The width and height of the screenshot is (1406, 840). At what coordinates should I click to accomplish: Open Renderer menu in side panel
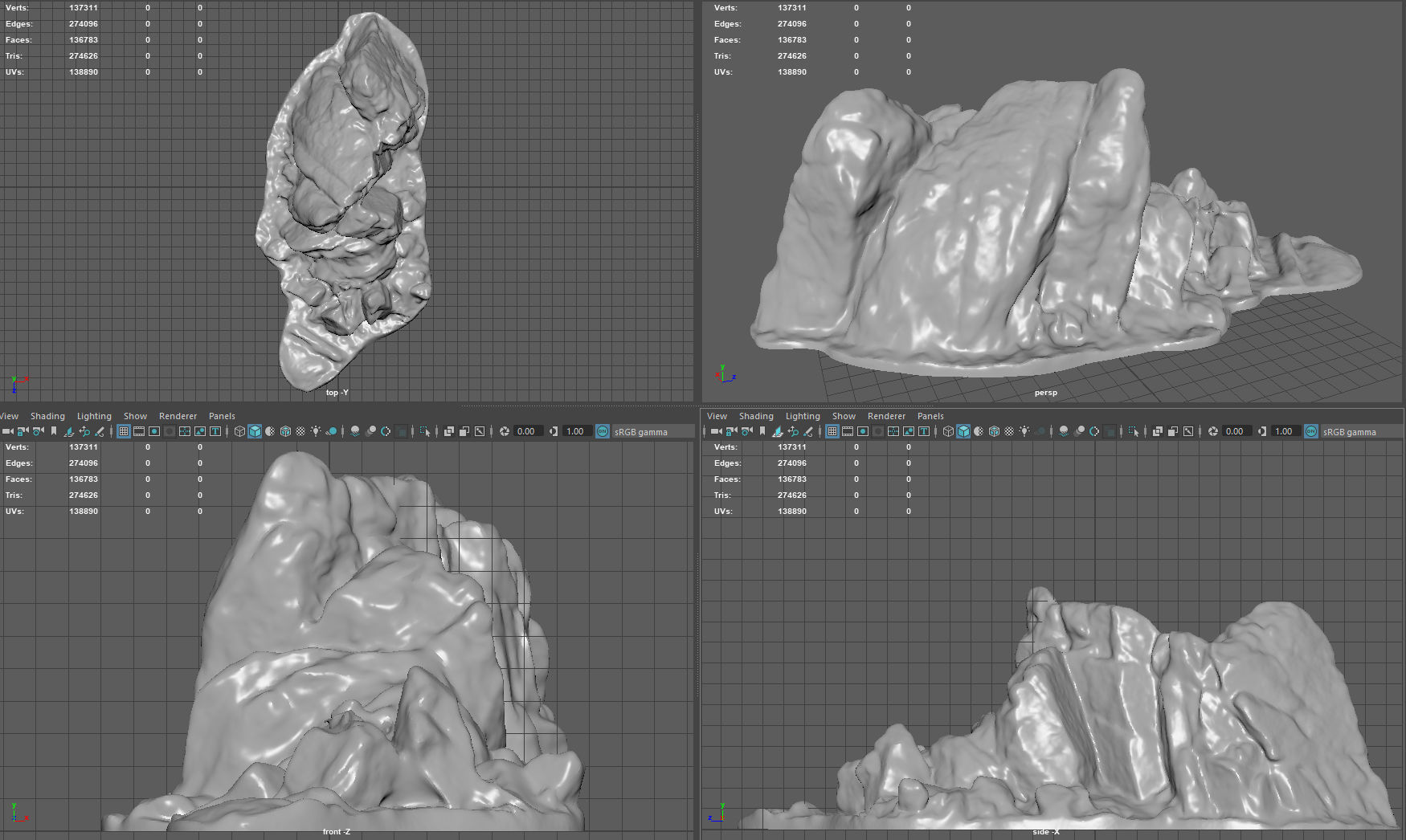[x=886, y=416]
